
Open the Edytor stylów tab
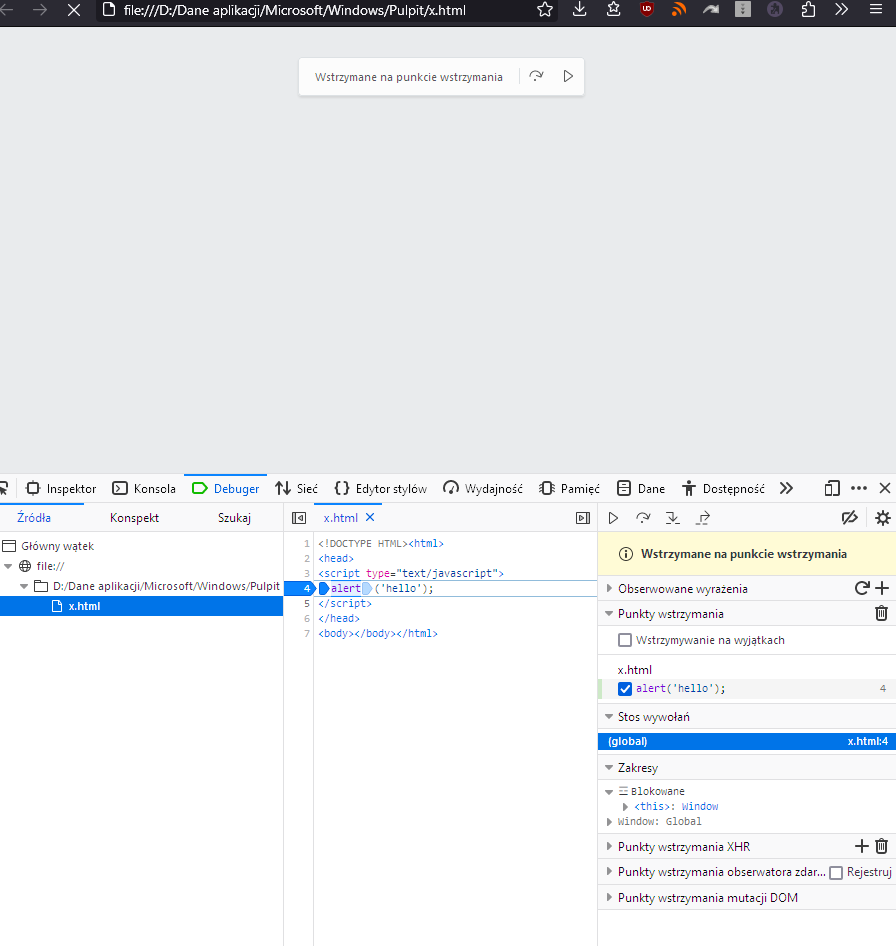381,488
